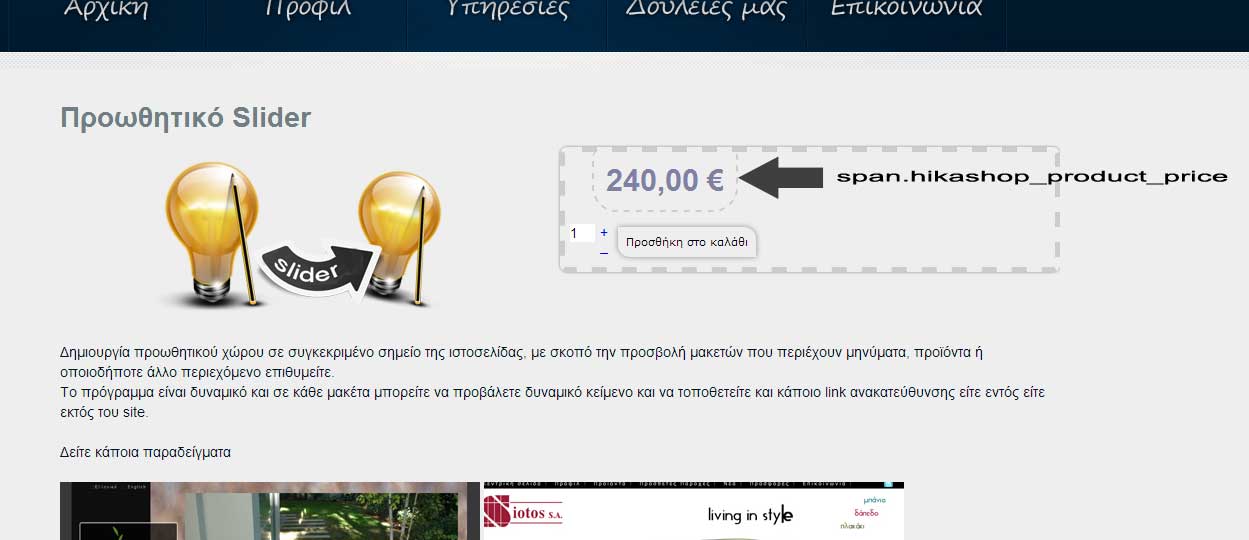Go to the Προφίλ menu item
The image size is (1249, 540).
(x=306, y=10)
